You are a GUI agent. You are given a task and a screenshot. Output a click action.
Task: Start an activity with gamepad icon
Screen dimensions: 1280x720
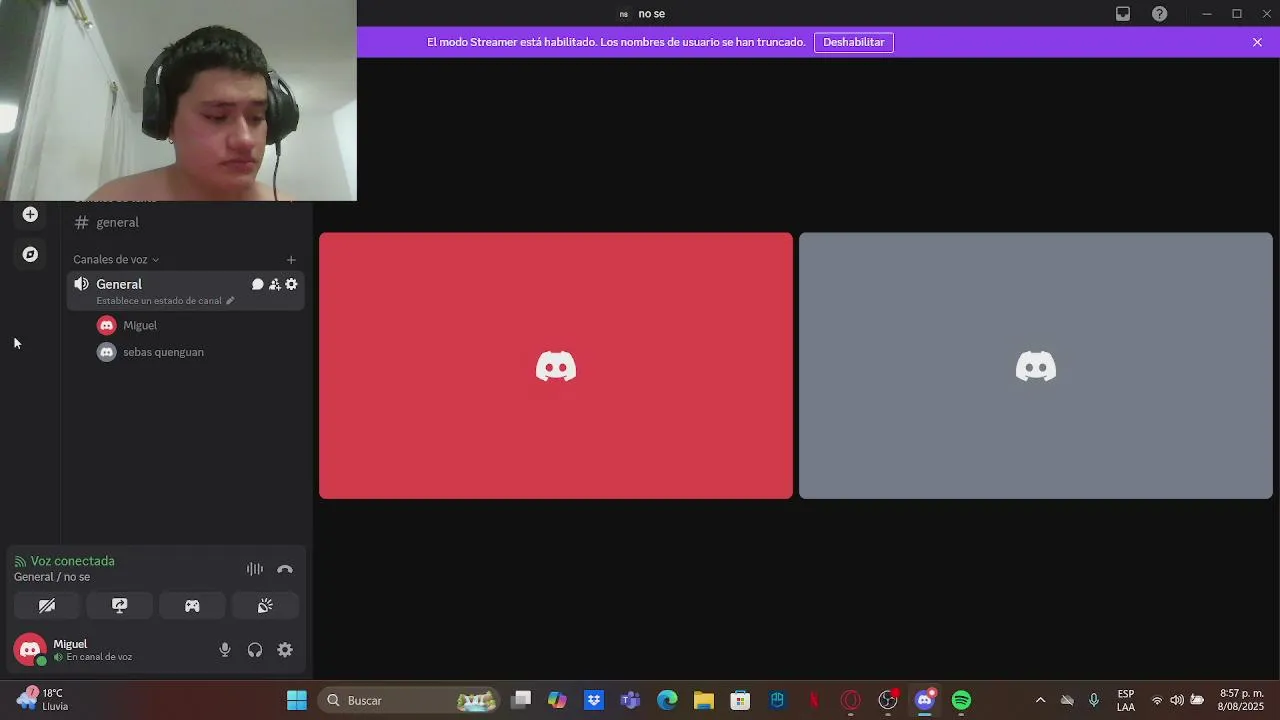(192, 605)
